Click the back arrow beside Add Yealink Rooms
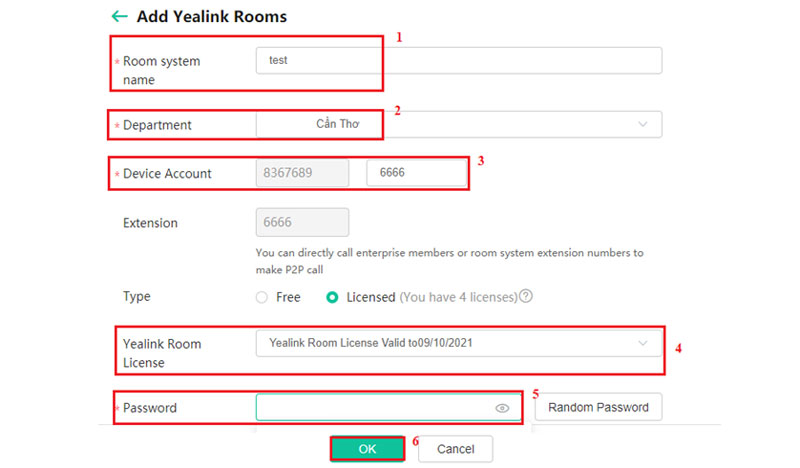The image size is (800, 468). [x=120, y=17]
